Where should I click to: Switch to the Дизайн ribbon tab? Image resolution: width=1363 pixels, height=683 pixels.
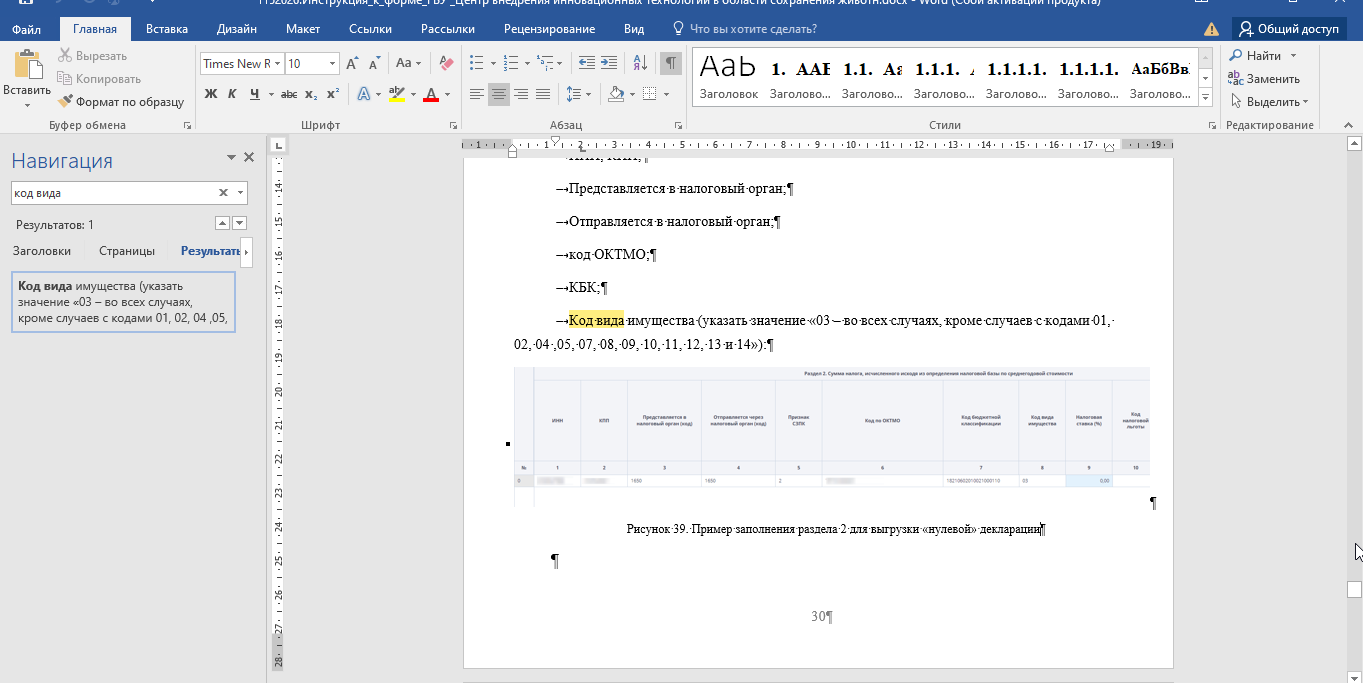(236, 29)
